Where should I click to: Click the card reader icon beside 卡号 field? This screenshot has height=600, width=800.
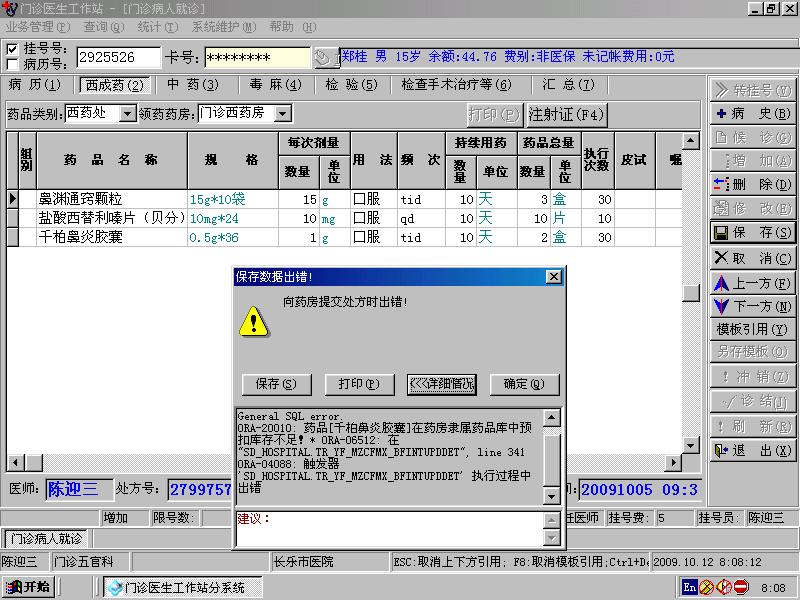pyautogui.click(x=325, y=58)
